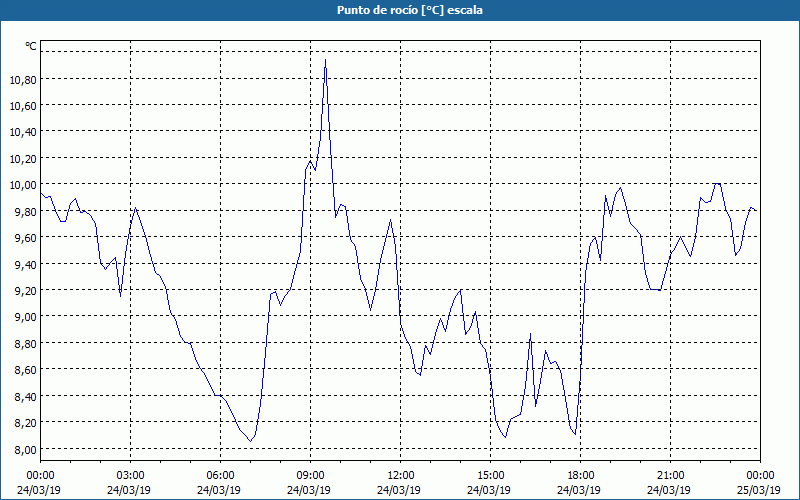Click the 18:00 time axis label
Image resolution: width=800 pixels, height=500 pixels.
tap(581, 476)
